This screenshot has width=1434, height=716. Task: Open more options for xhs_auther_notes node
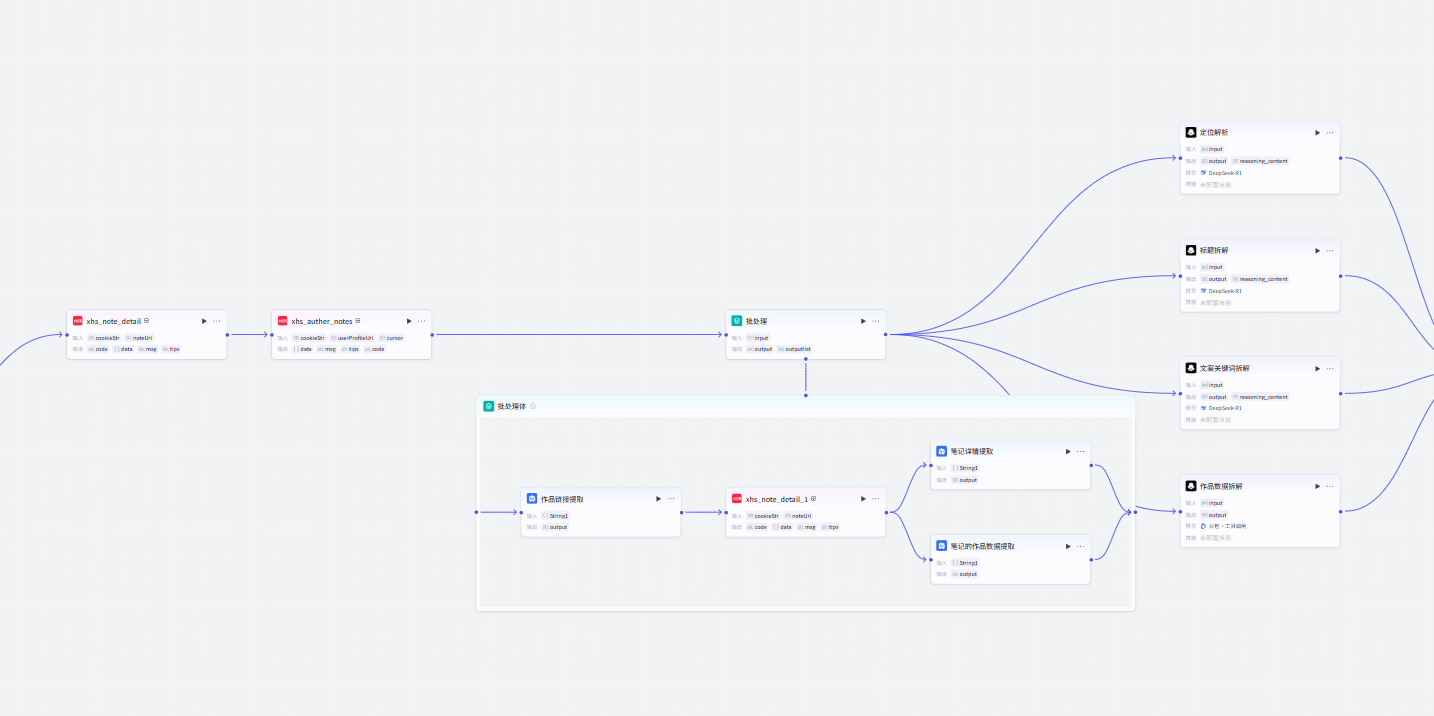(421, 321)
